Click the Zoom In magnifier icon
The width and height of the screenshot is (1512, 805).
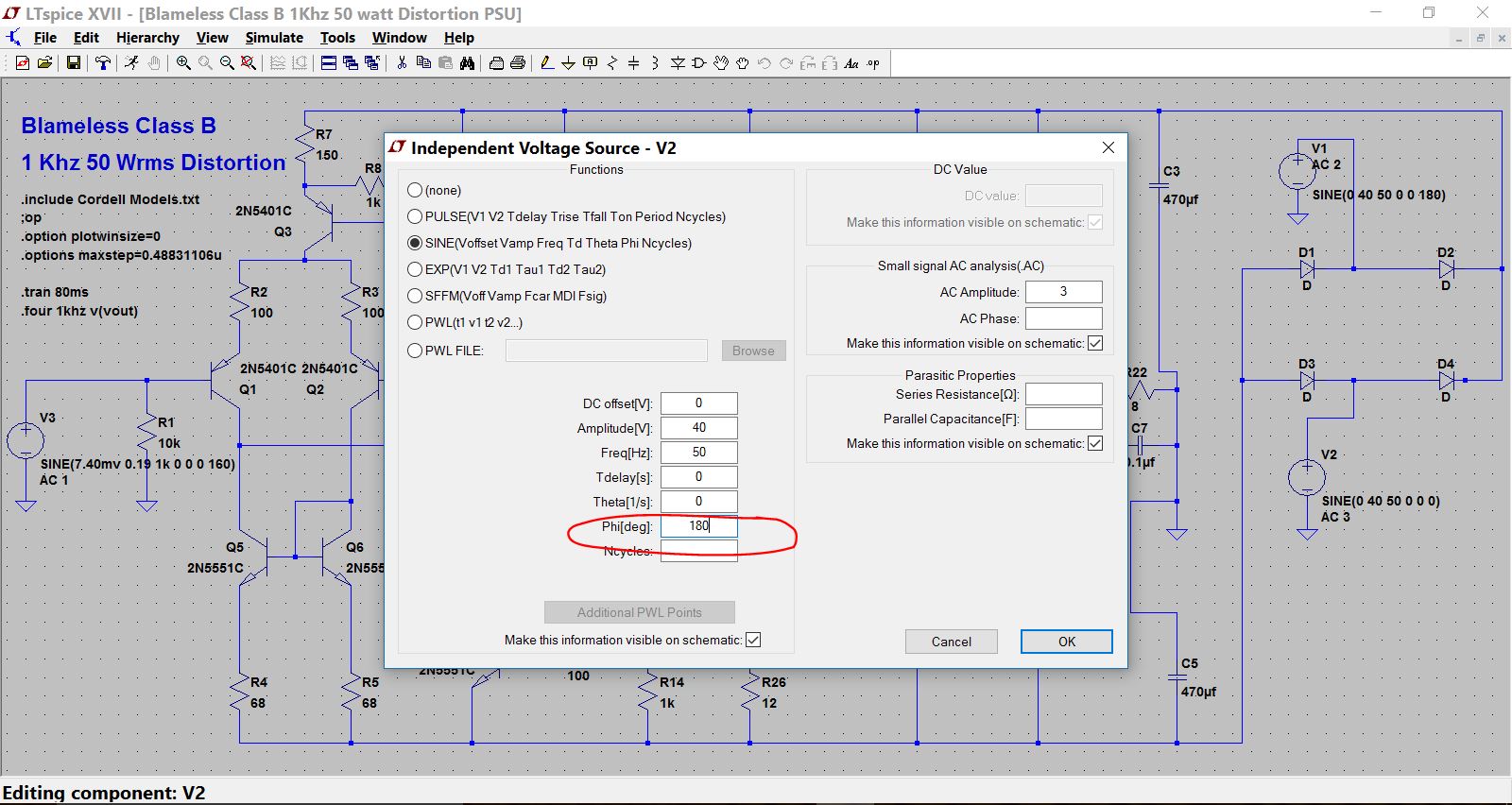point(183,63)
